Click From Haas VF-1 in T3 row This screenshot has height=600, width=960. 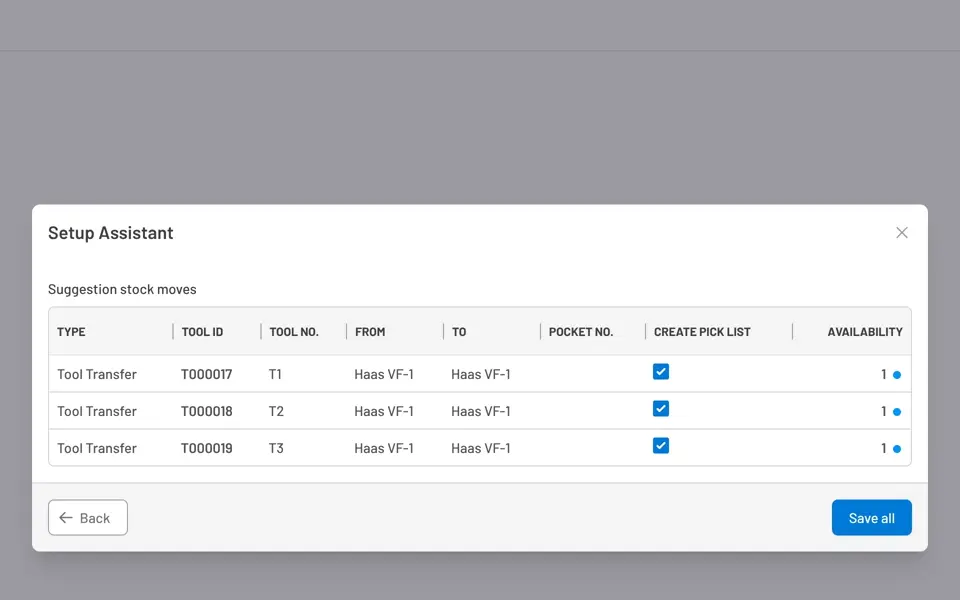click(384, 448)
